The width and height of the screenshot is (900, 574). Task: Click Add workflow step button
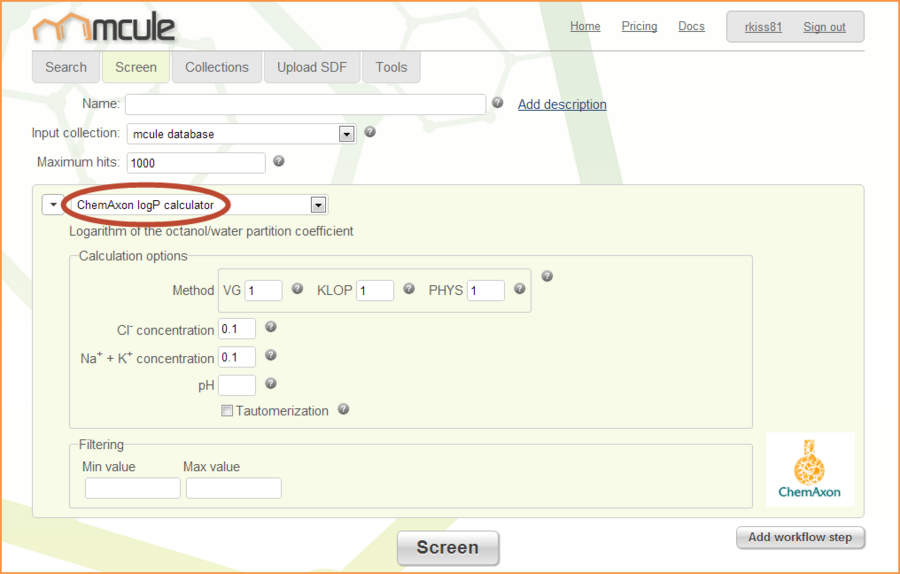(800, 537)
